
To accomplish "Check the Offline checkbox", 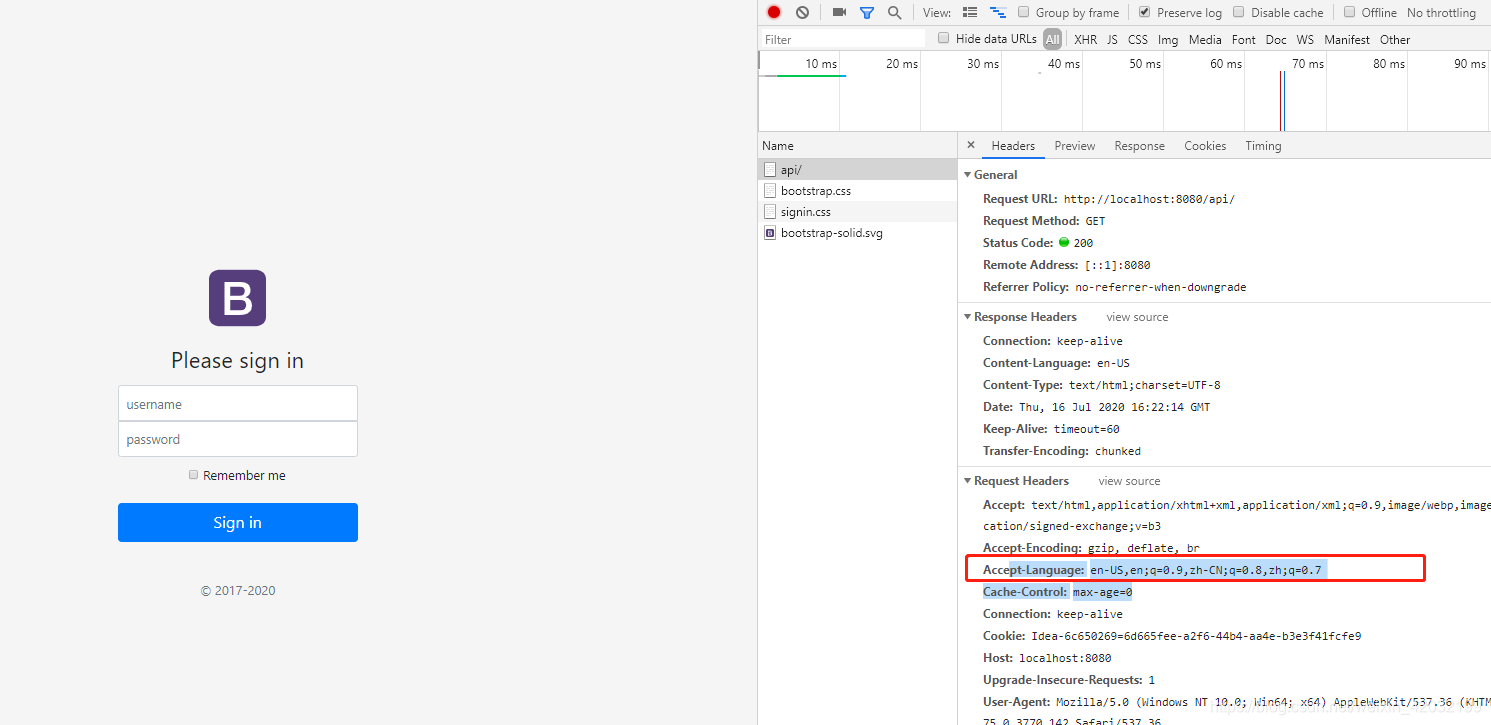I will click(x=1349, y=12).
